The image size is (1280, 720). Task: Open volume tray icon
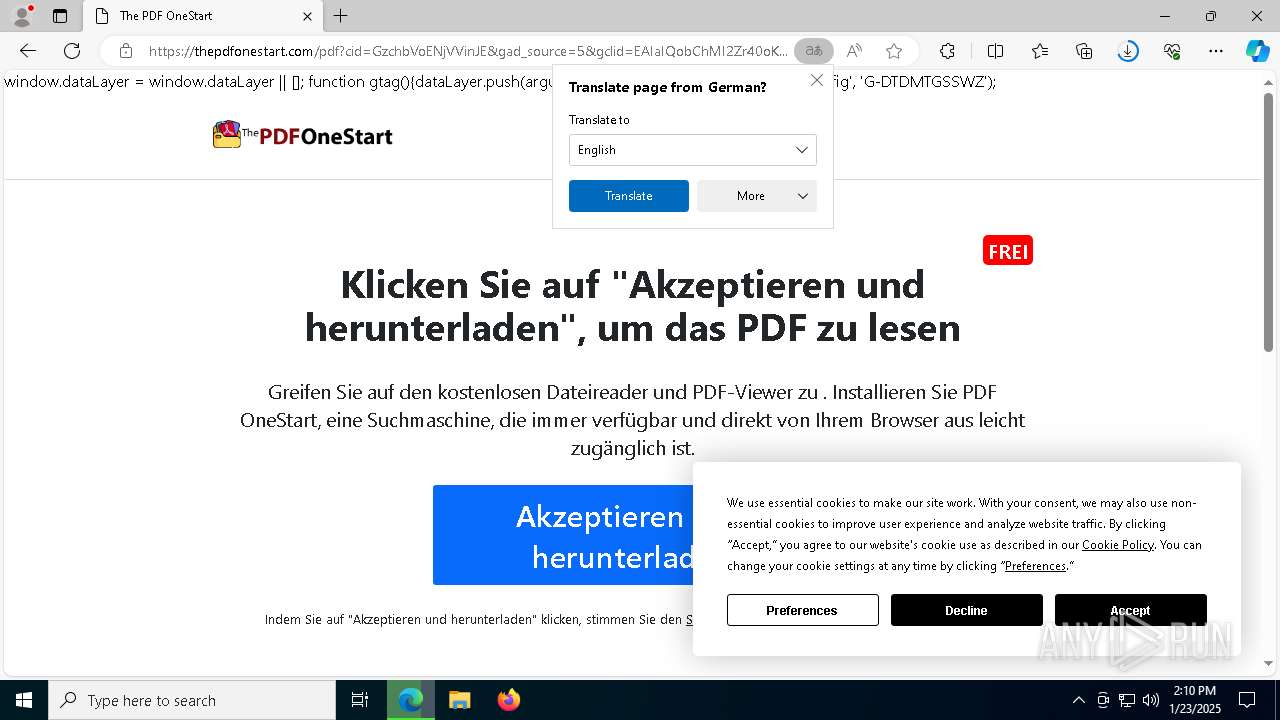[1151, 700]
